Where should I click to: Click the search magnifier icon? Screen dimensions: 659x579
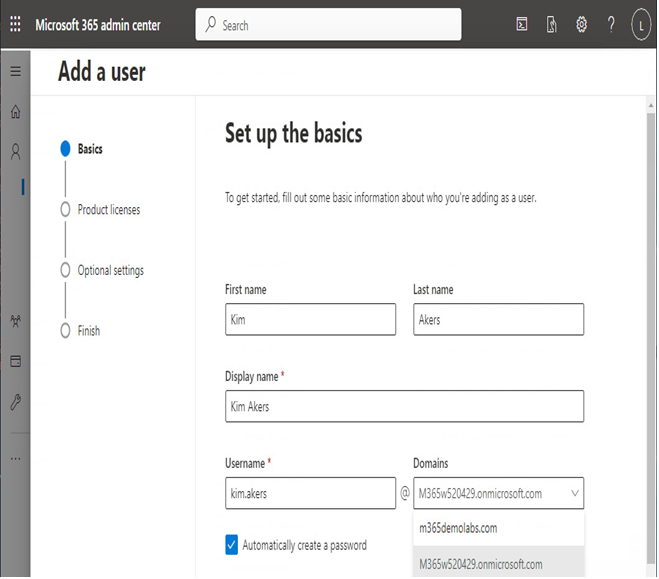[x=211, y=24]
